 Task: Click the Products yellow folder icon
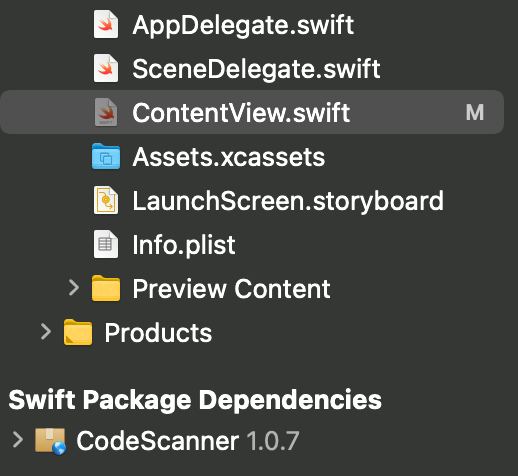(x=78, y=332)
